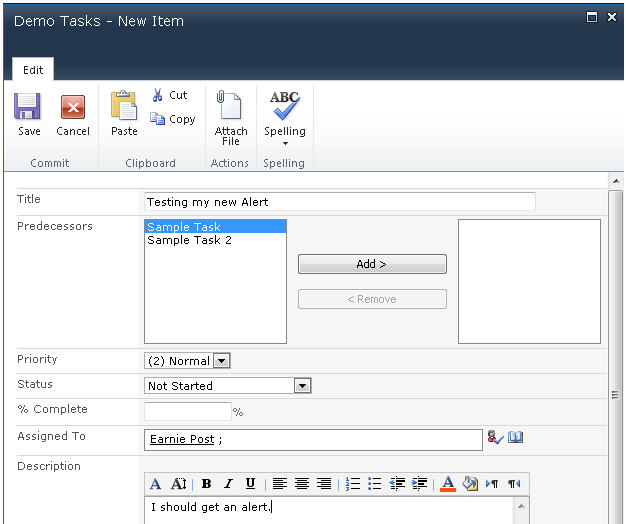626x524 pixels.
Task: Click the Cancel icon in the ribbon
Action: point(72,108)
